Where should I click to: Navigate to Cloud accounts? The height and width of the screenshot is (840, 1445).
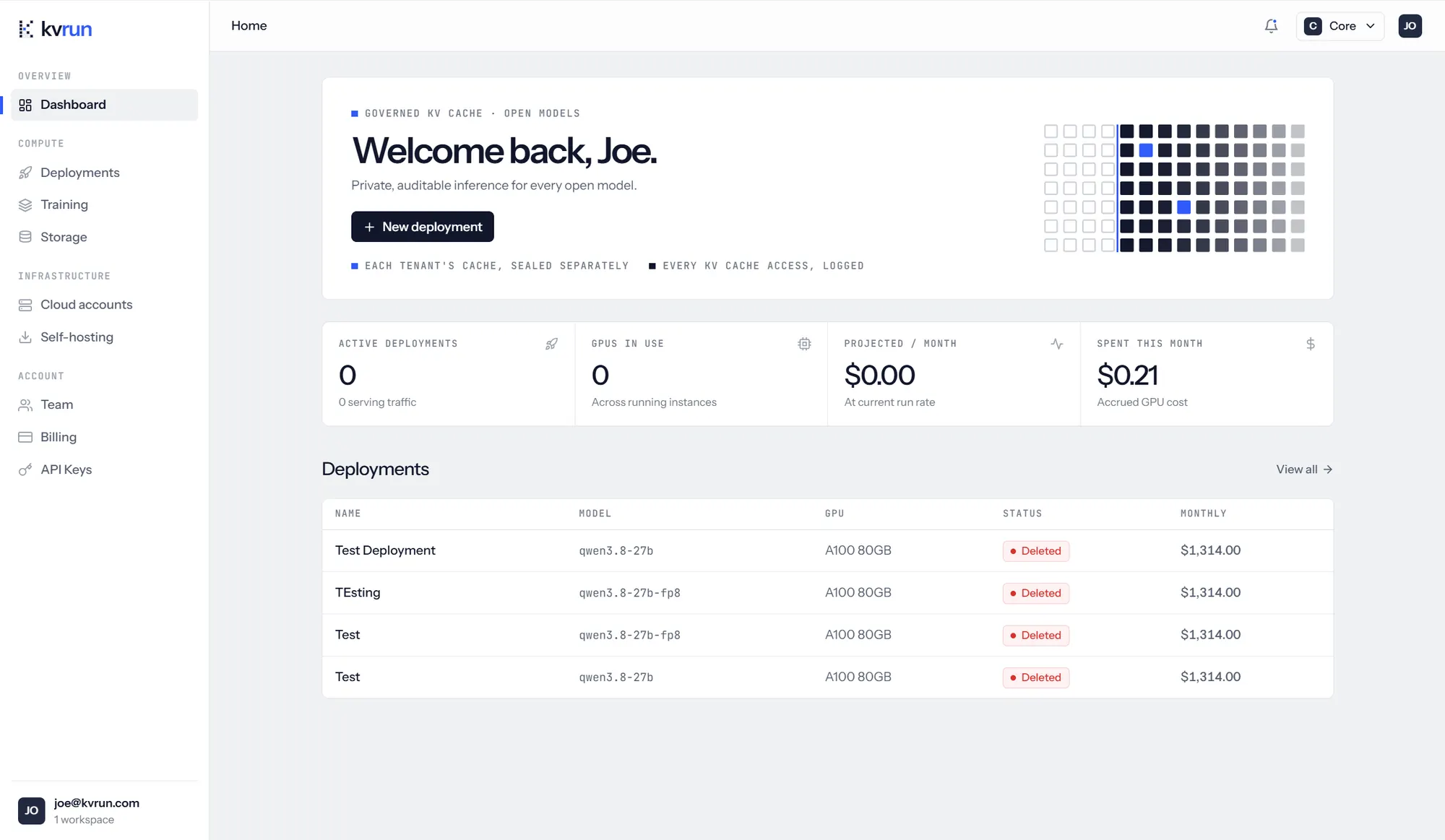click(x=104, y=305)
